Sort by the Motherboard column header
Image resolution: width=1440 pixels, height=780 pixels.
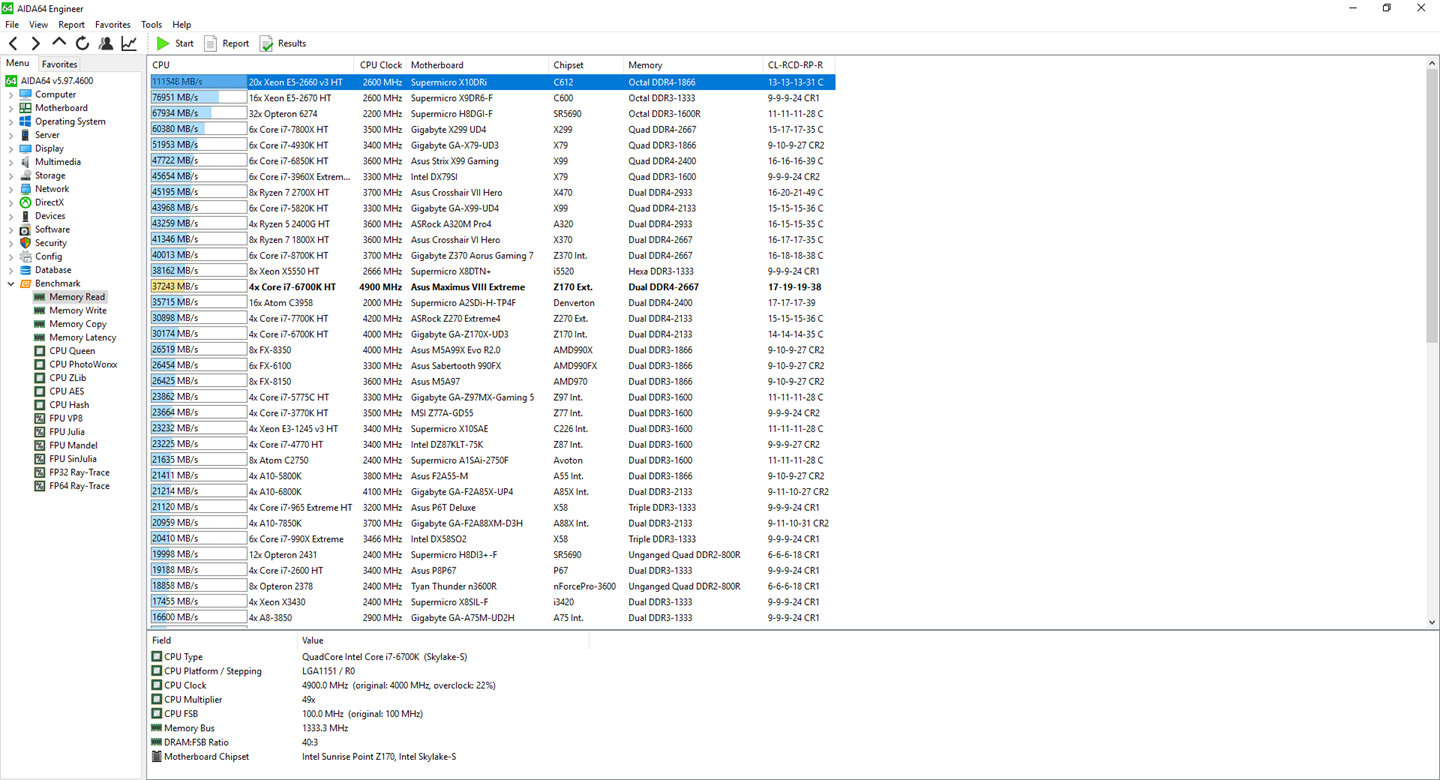coord(477,65)
